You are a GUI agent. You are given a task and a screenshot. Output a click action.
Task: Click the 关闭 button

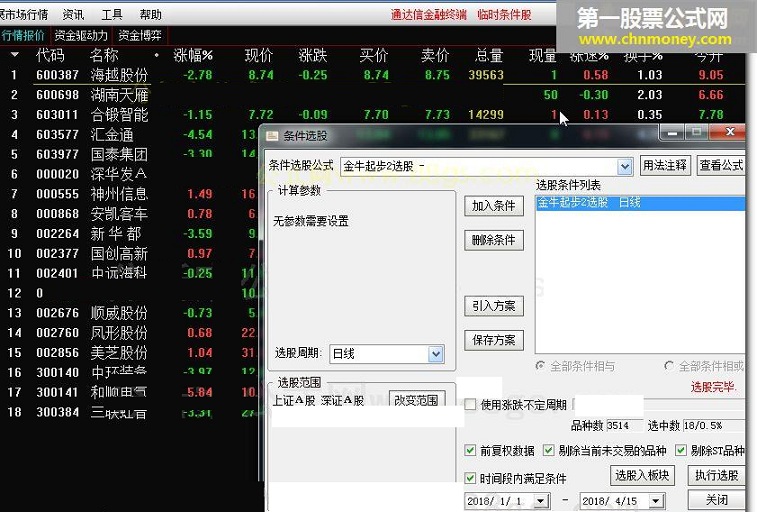[x=716, y=499]
